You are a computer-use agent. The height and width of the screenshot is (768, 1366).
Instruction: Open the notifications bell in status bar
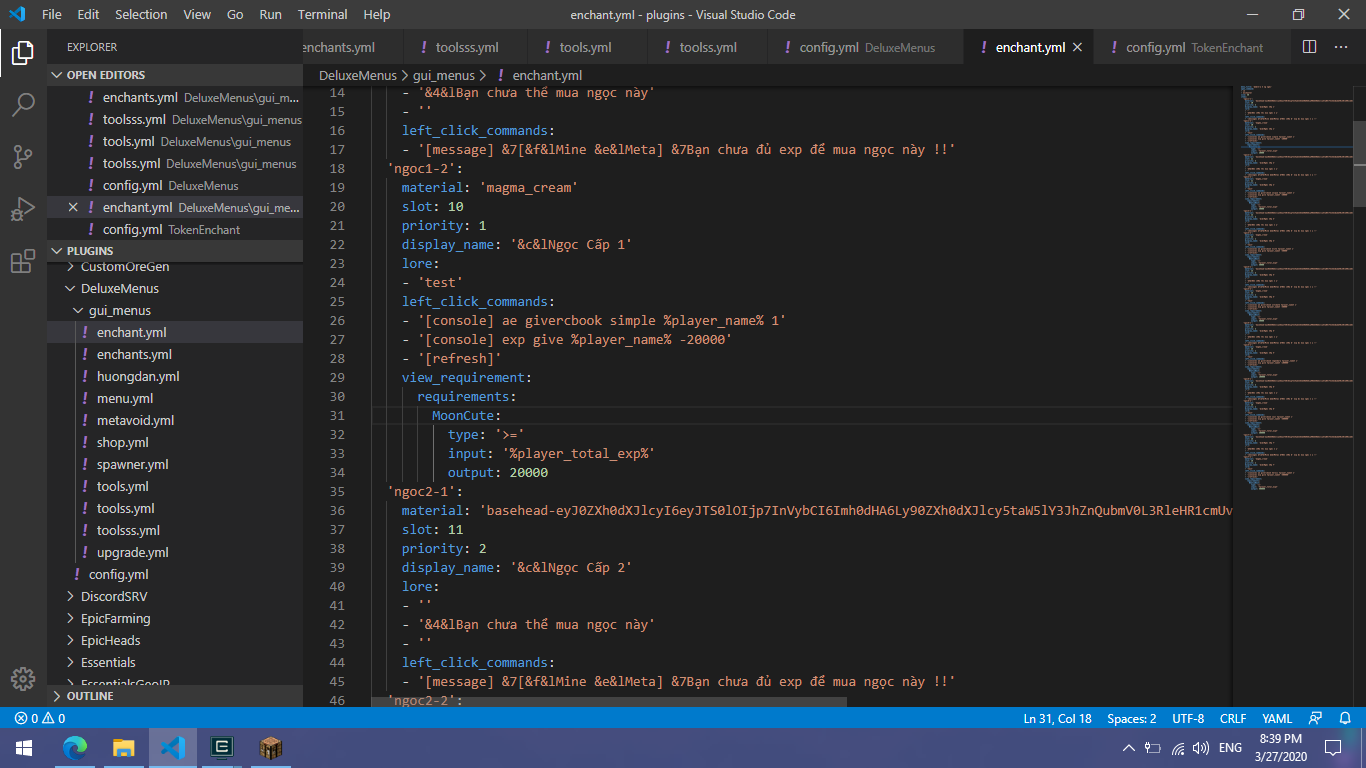(1344, 718)
